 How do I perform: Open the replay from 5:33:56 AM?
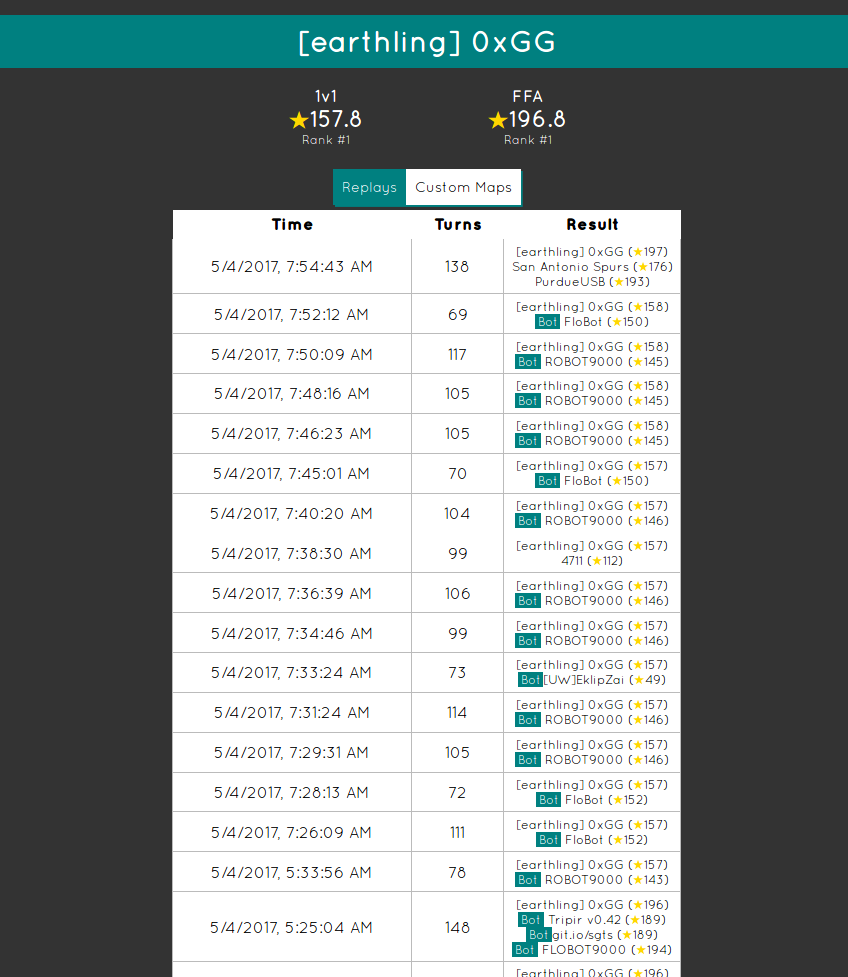coord(291,872)
